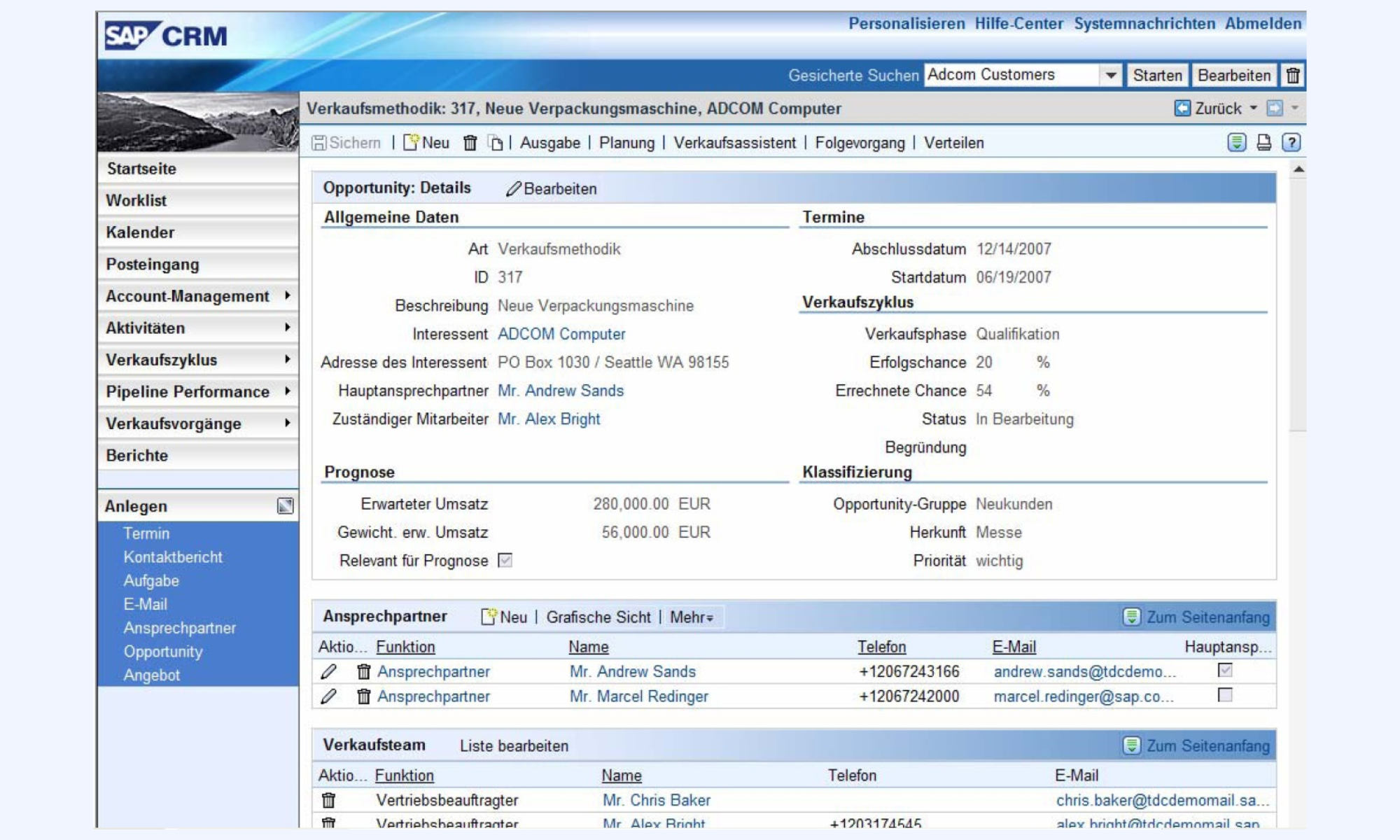The height and width of the screenshot is (840, 1400).
Task: Open Kalender in the navigation
Action: [x=198, y=232]
